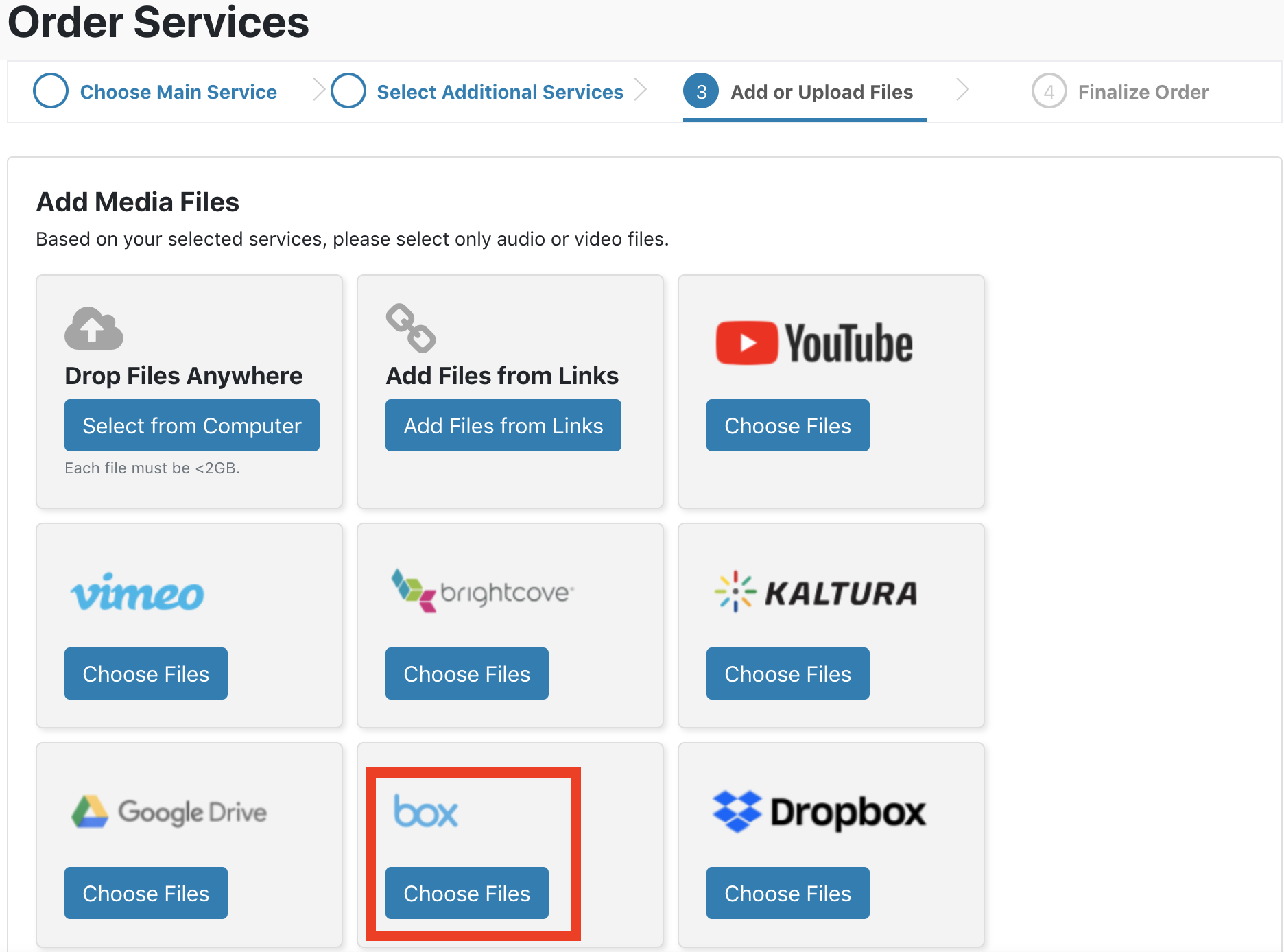Screen dimensions: 1284x952
Task: Click the YouTube logo
Action: [x=814, y=343]
